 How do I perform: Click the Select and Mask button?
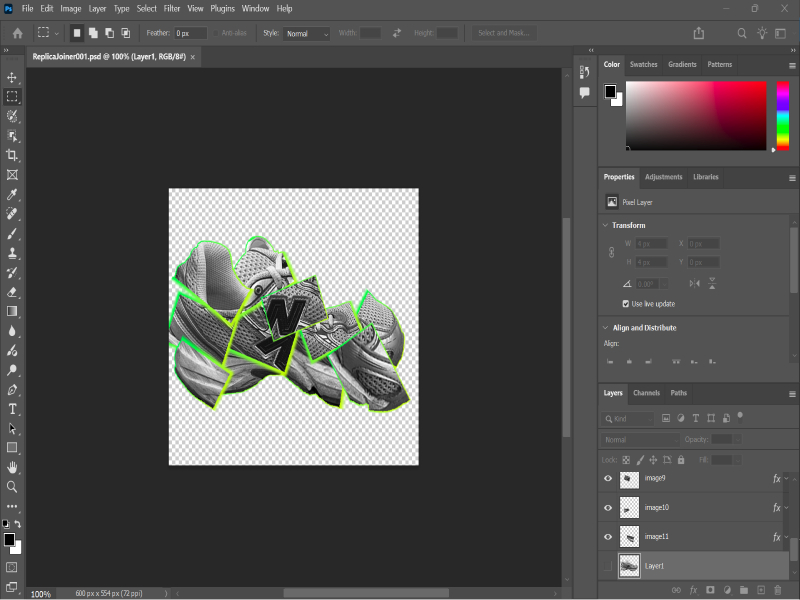(x=504, y=33)
